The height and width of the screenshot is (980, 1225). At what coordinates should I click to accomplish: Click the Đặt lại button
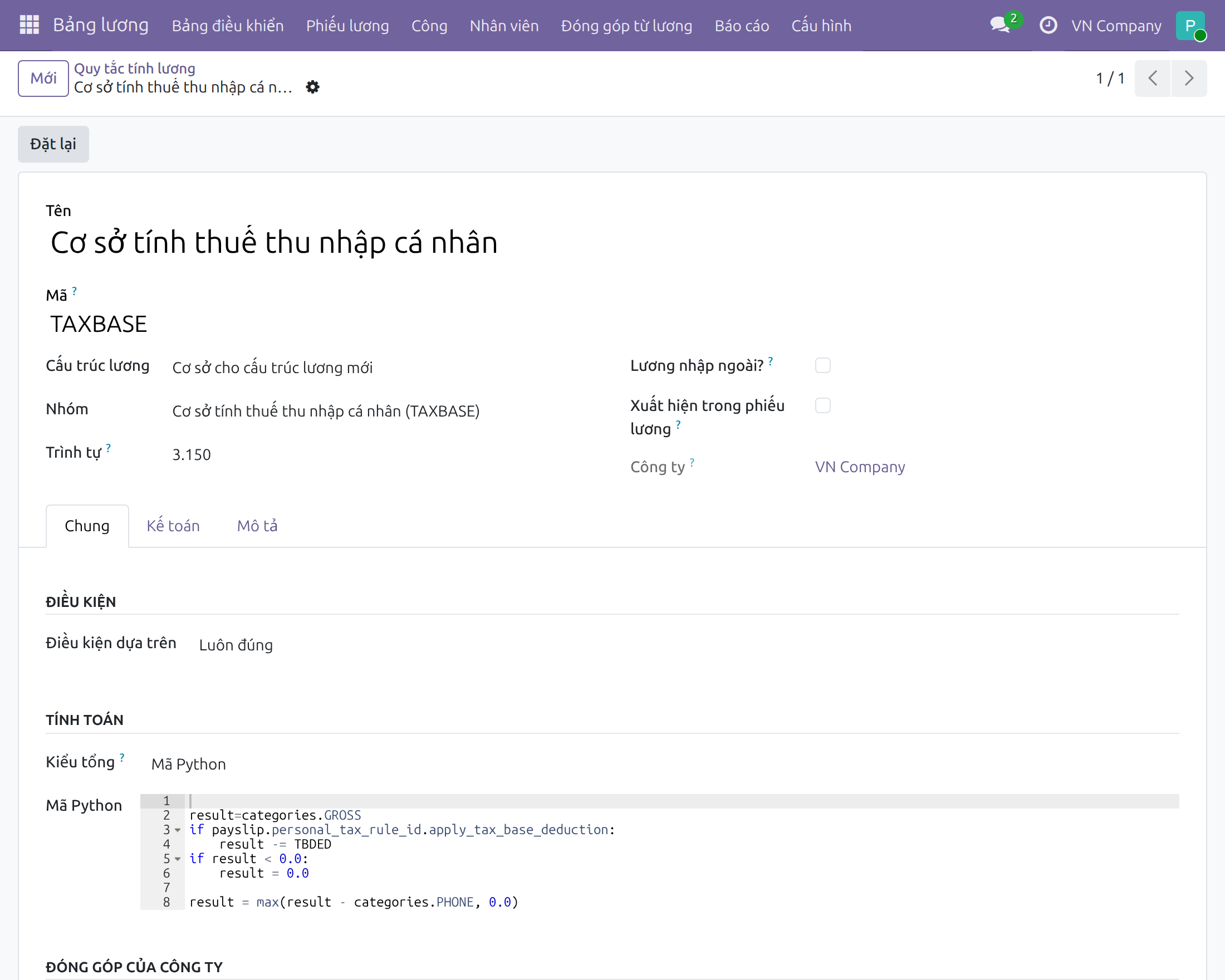click(53, 144)
